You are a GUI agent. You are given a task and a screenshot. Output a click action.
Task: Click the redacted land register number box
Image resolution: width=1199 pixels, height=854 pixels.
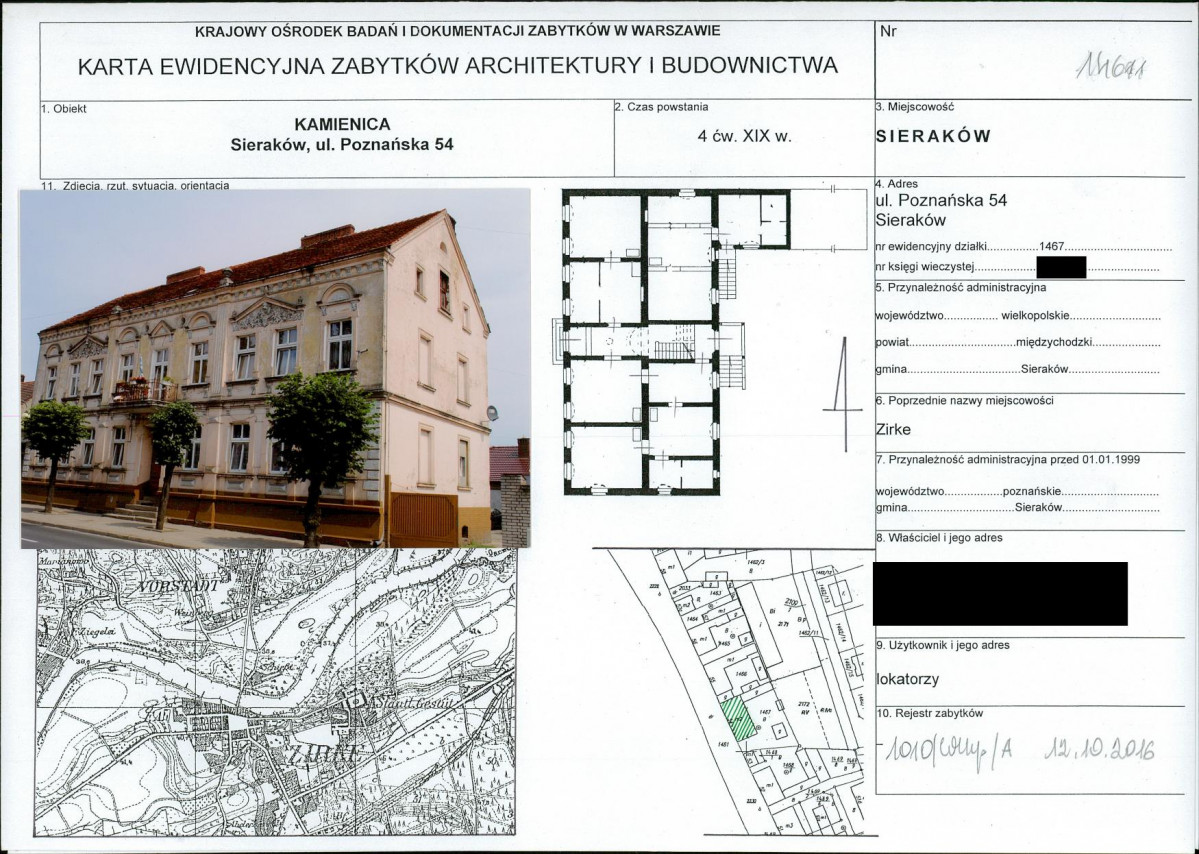click(x=1061, y=267)
